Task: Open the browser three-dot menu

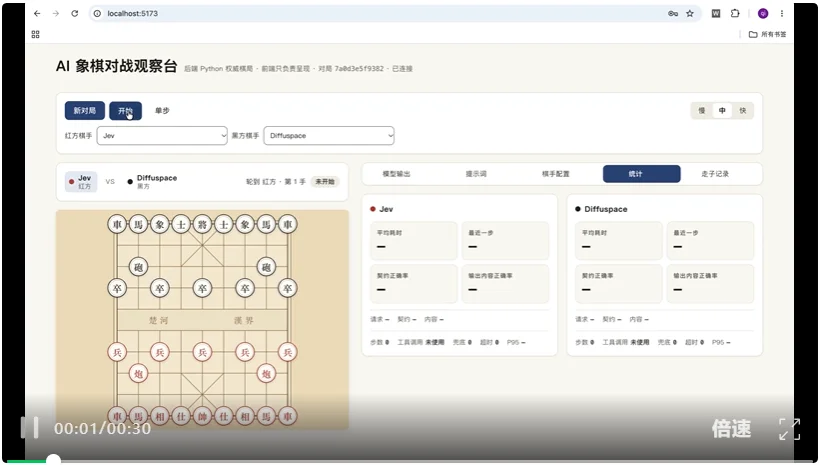Action: point(782,14)
